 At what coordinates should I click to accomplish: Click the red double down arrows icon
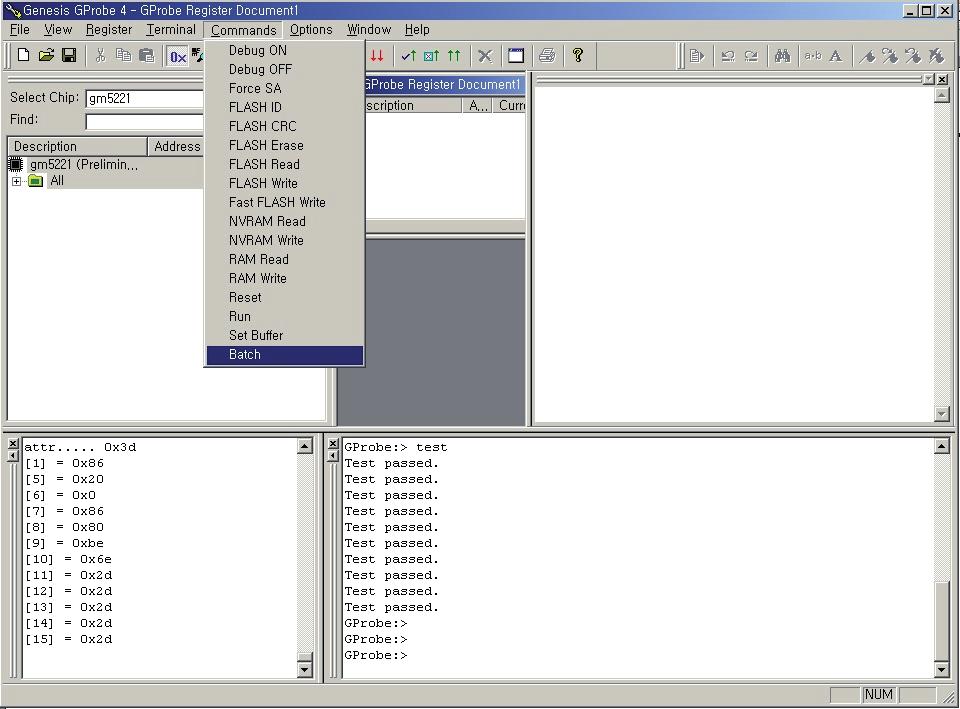point(377,56)
